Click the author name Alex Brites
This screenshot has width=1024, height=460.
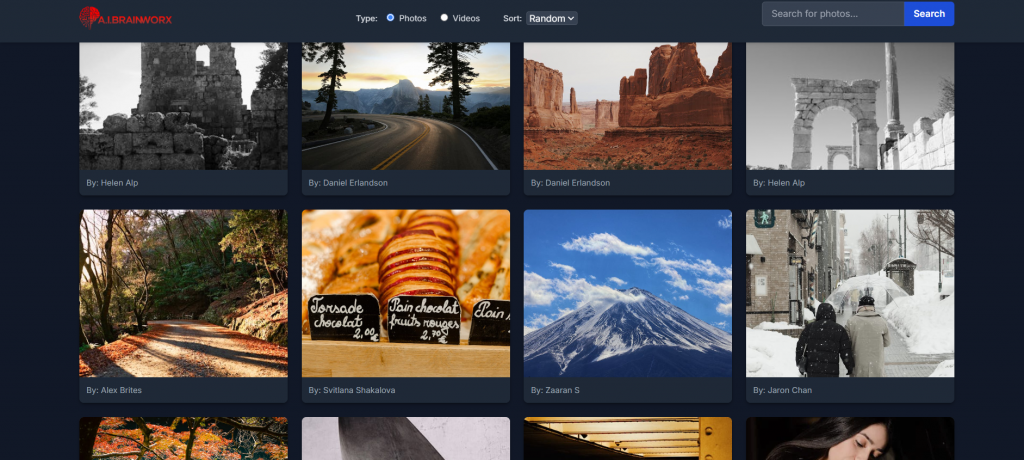pyautogui.click(x=120, y=390)
